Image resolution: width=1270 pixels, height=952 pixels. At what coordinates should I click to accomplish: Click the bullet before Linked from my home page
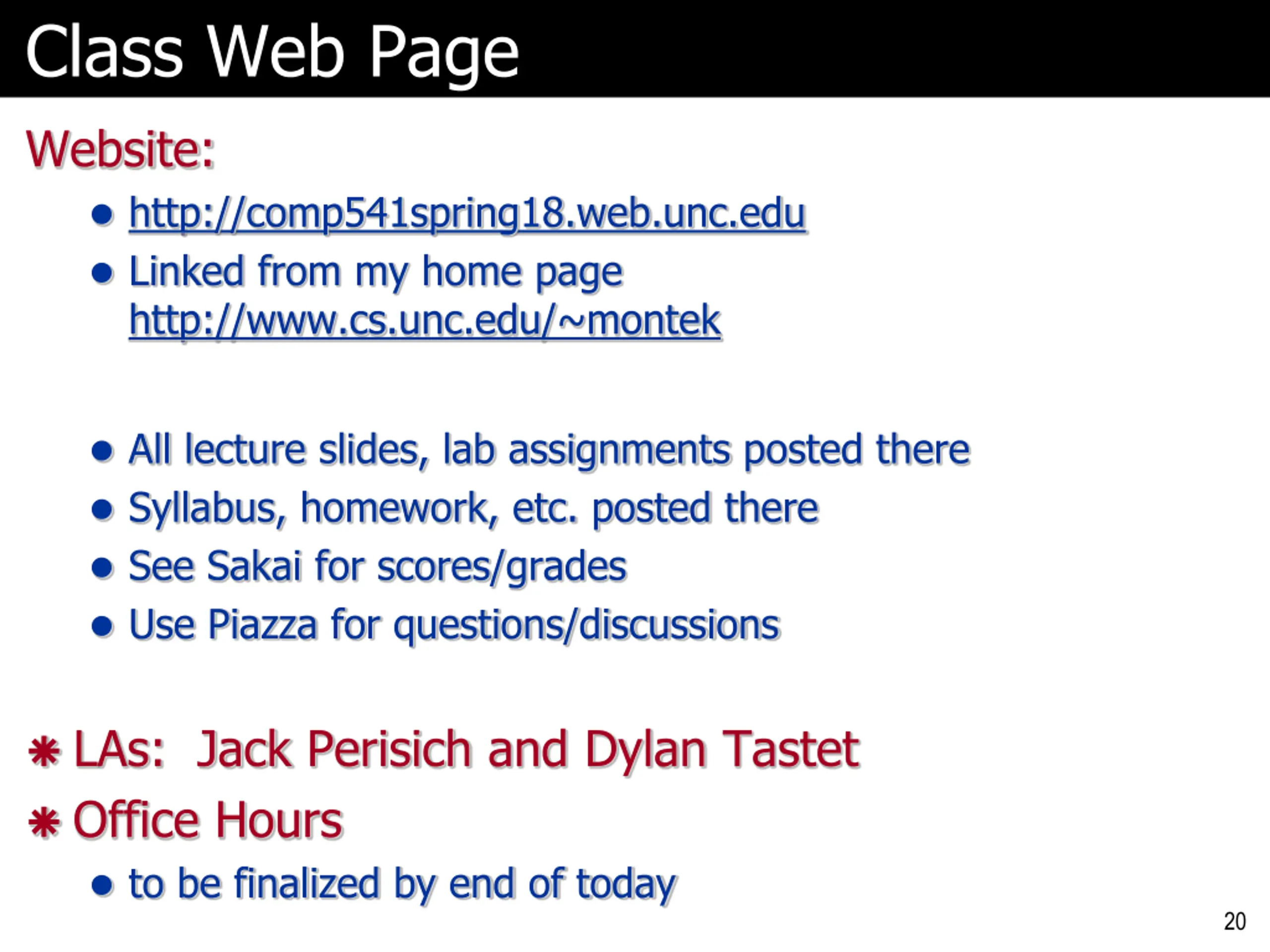click(102, 274)
